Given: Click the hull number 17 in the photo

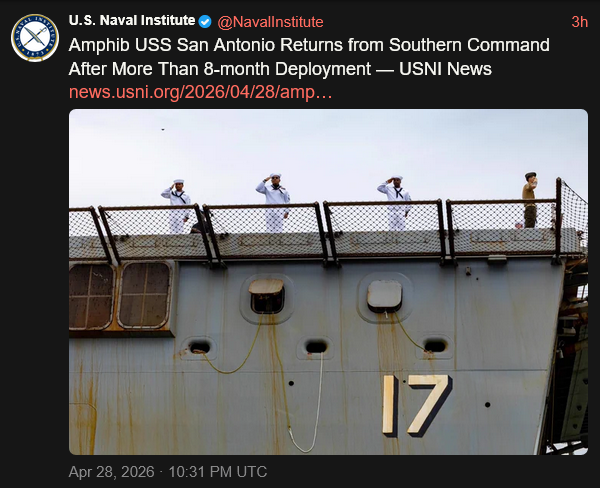Looking at the screenshot, I should pyautogui.click(x=417, y=406).
